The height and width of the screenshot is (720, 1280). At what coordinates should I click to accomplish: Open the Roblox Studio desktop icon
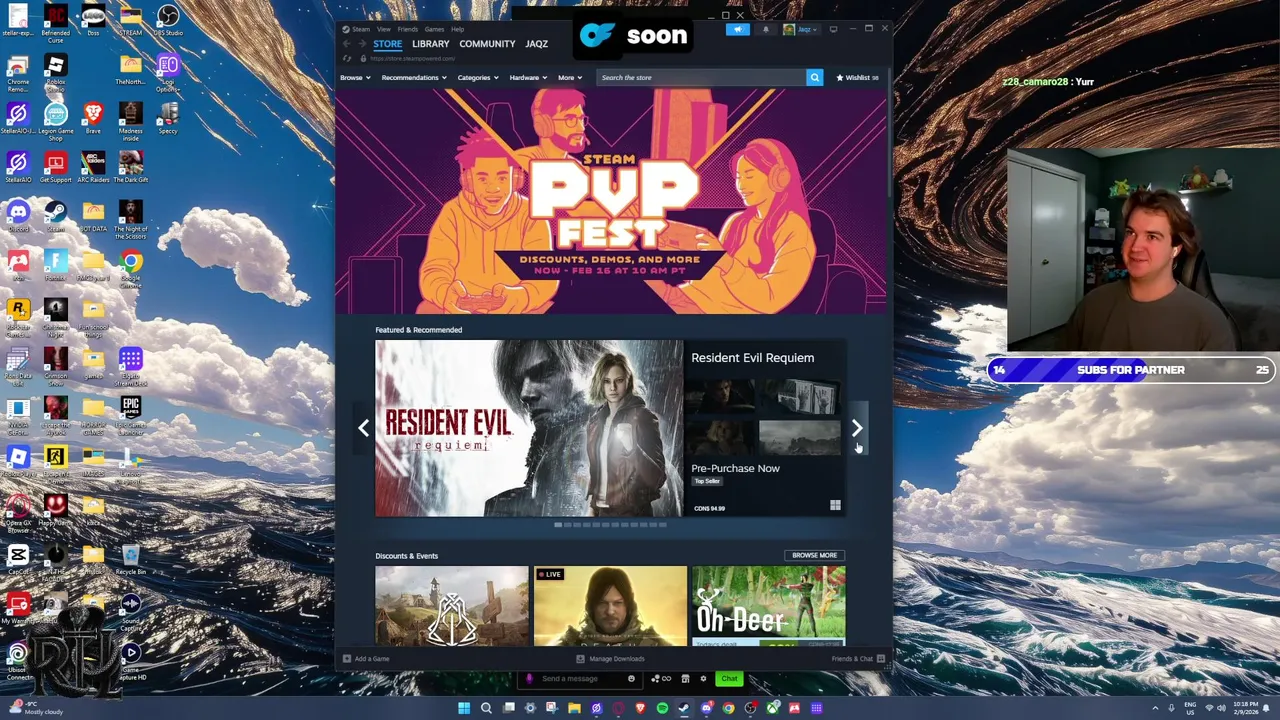[56, 73]
